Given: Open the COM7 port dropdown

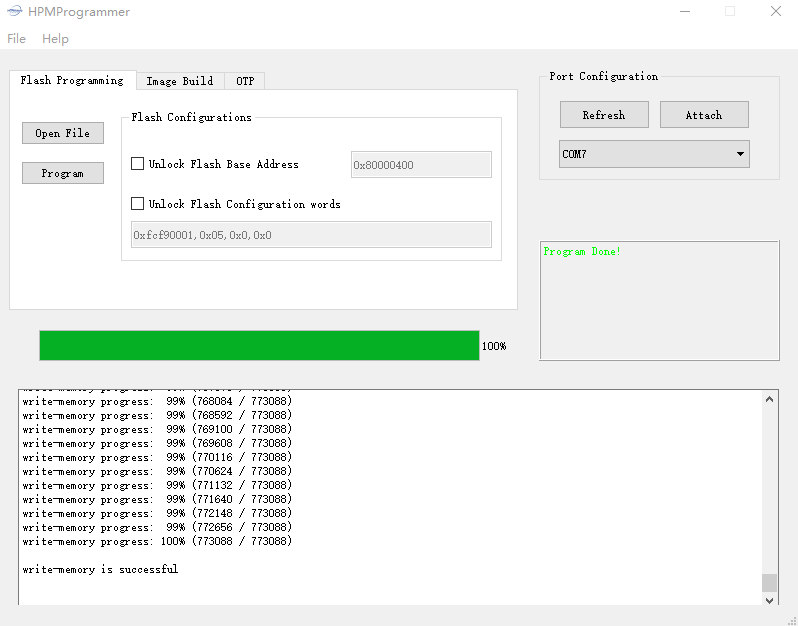Looking at the screenshot, I should coord(654,154).
